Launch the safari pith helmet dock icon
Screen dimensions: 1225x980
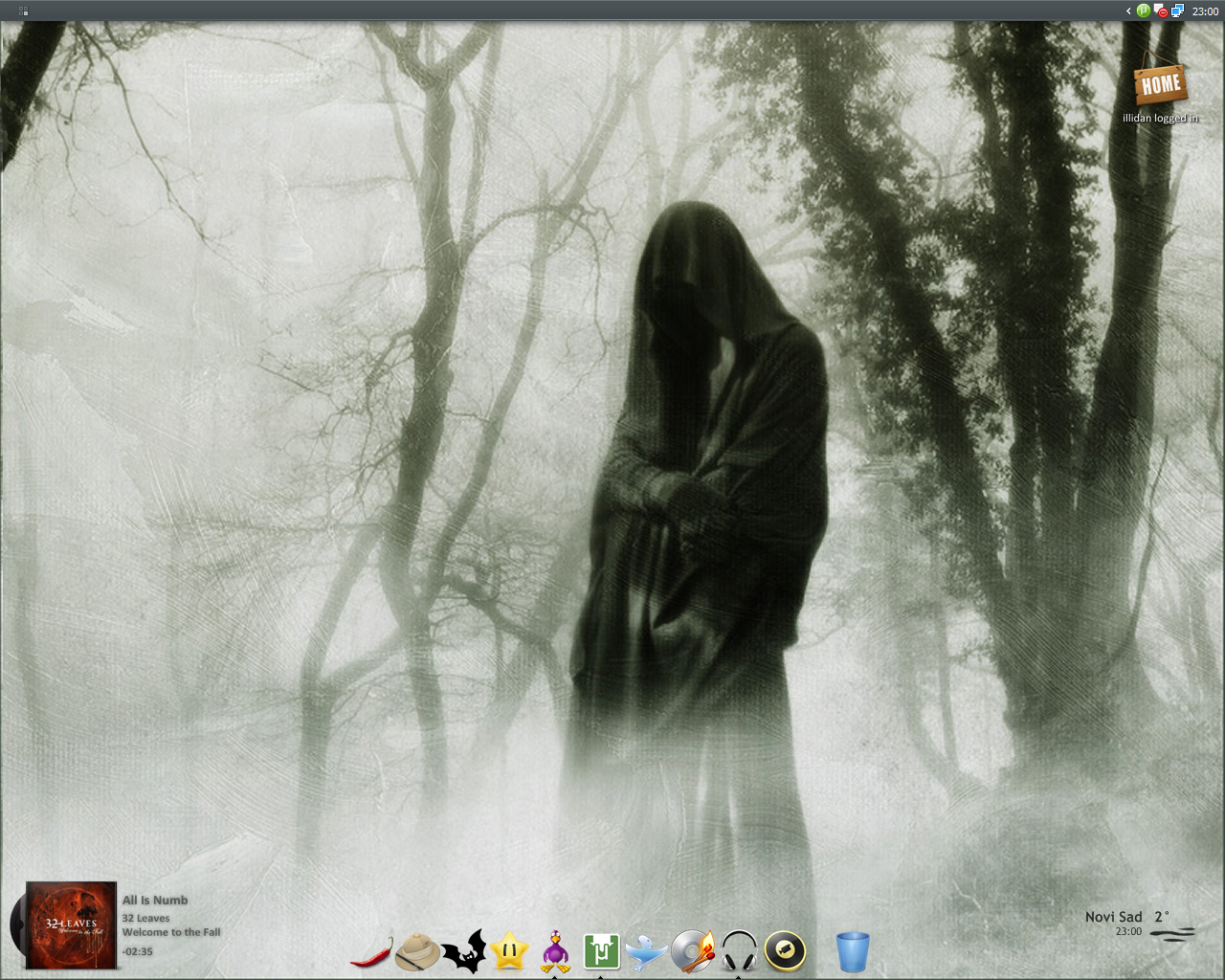(417, 951)
